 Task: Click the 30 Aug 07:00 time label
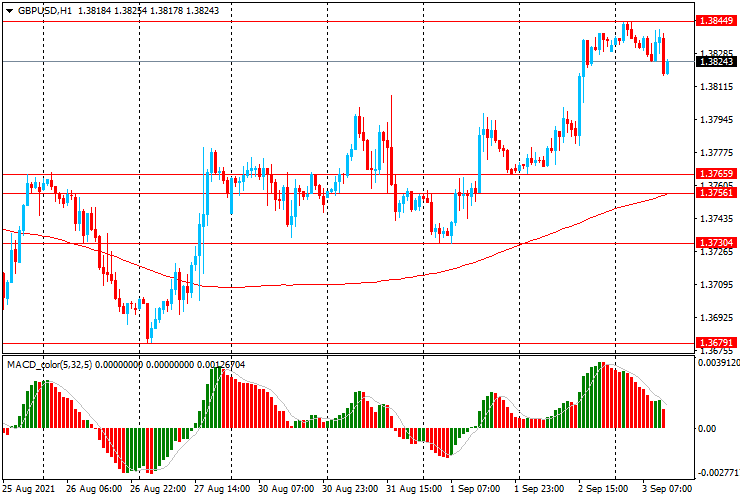point(286,489)
